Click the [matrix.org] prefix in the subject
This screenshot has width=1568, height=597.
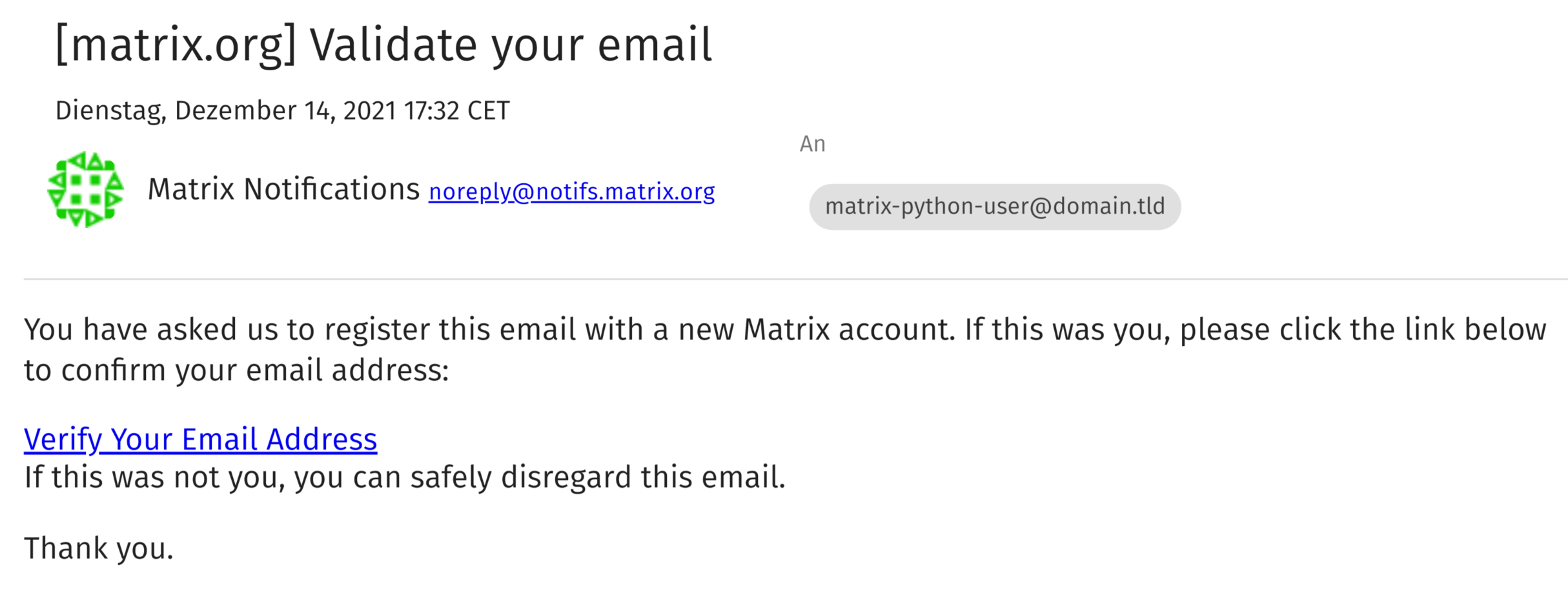[x=176, y=45]
